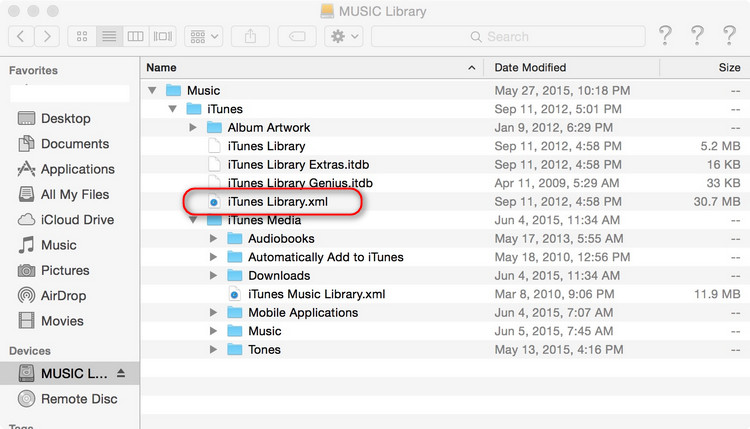Screen dimensions: 750x429
Task: Click the Share toolbar button
Action: 250,36
